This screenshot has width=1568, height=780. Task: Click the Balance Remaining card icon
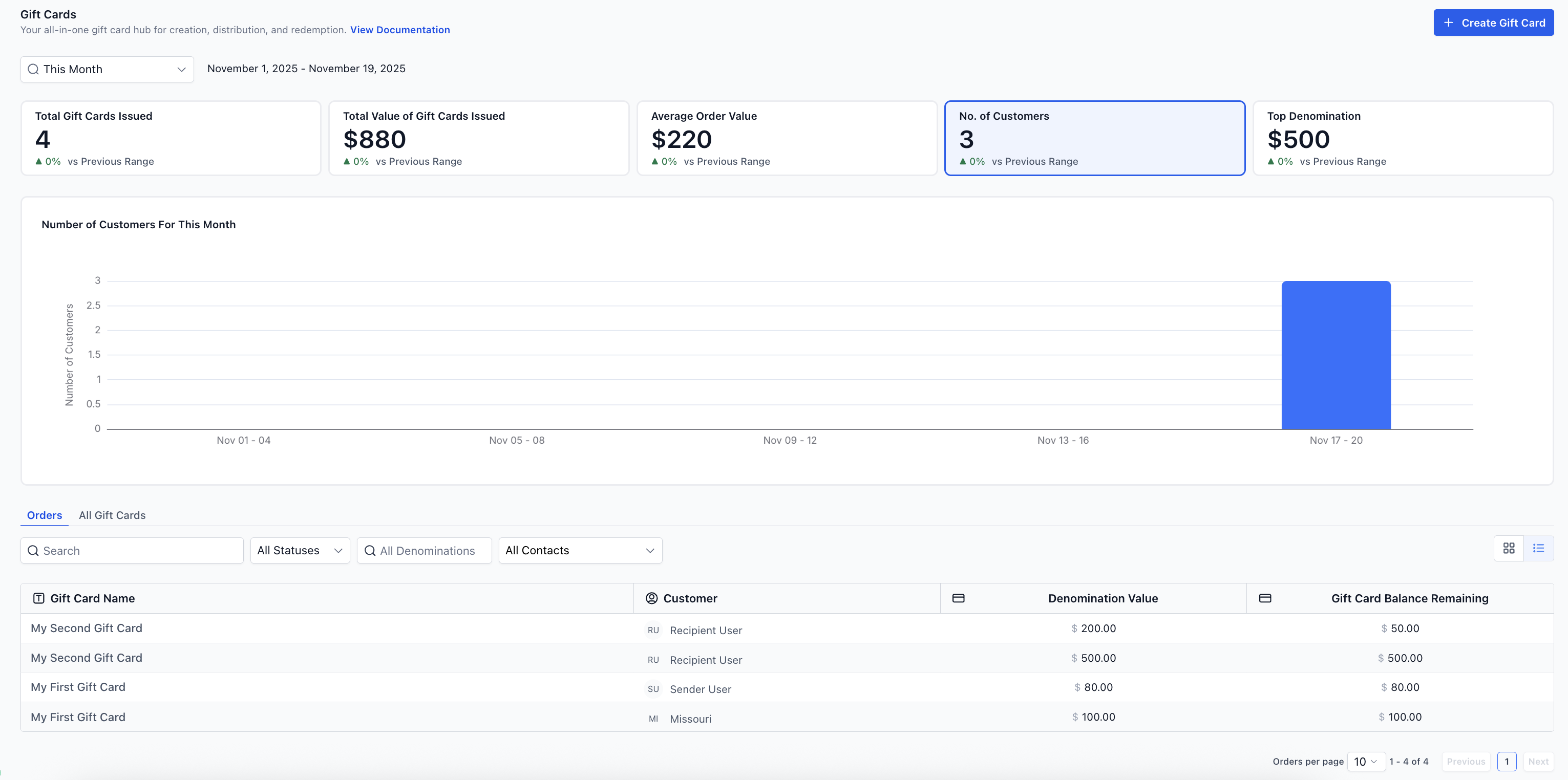[x=1265, y=598]
